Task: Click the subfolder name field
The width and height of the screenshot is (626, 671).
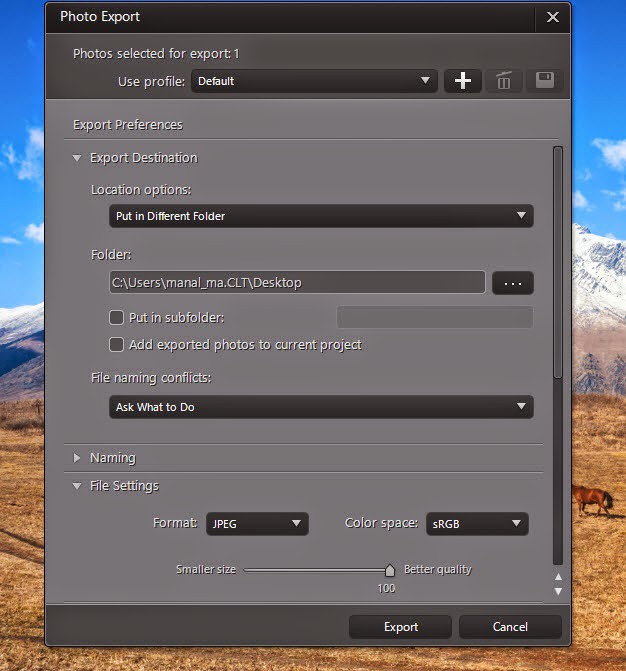Action: click(435, 317)
